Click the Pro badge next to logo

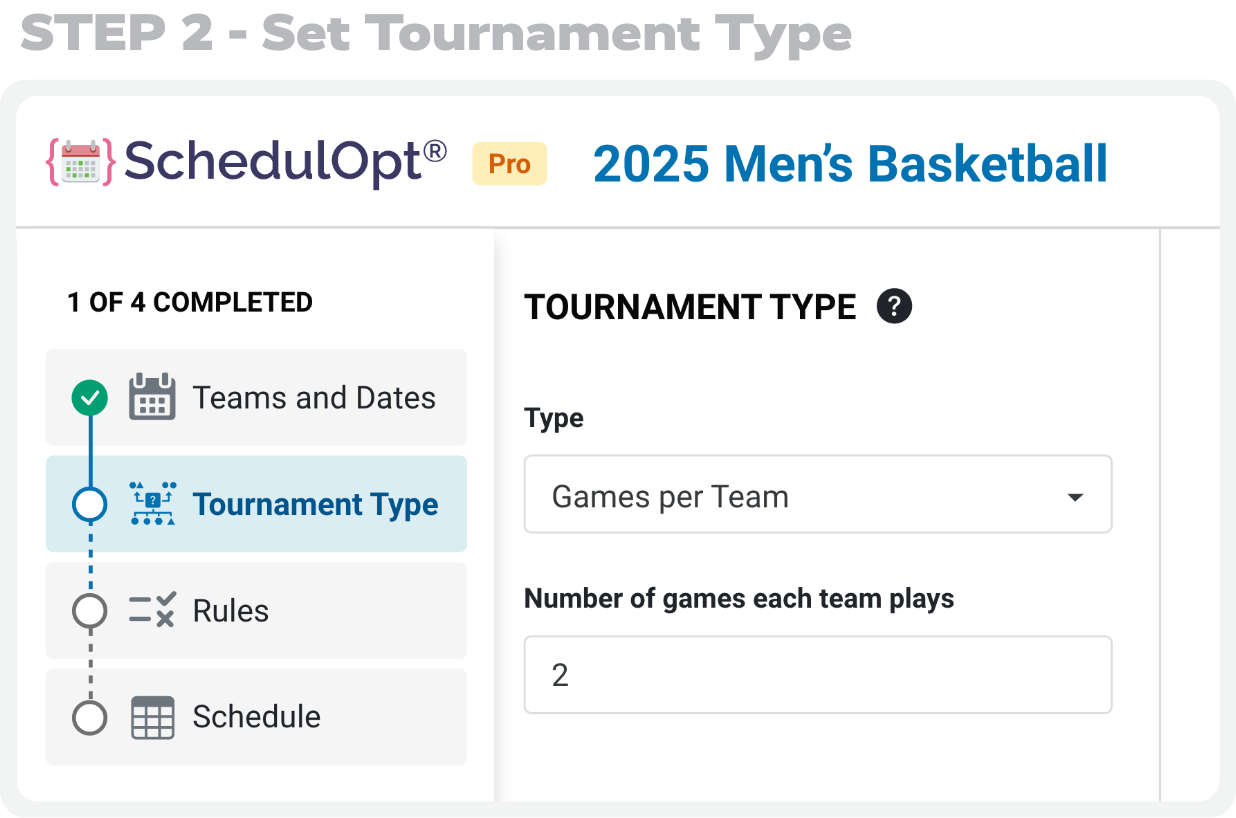click(510, 164)
